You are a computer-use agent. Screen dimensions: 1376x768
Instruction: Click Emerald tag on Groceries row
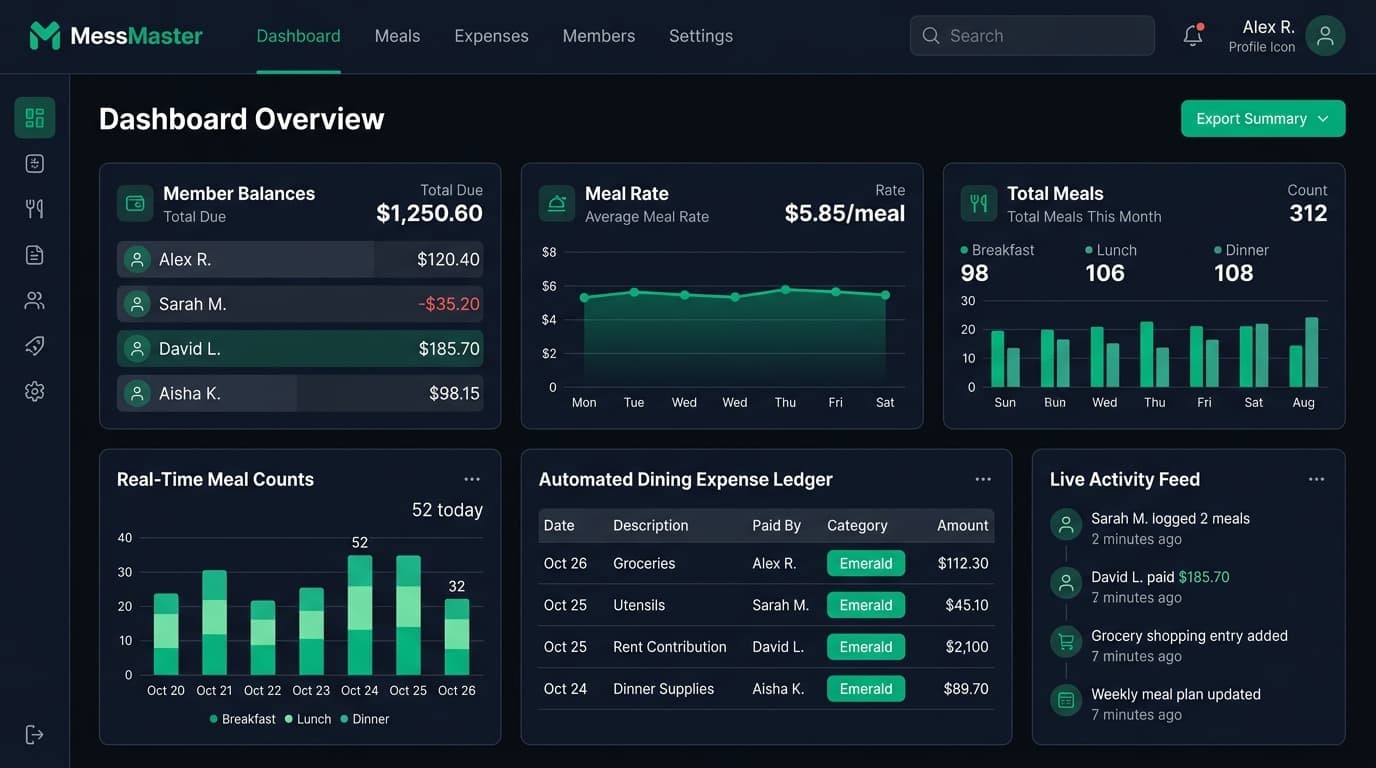pos(866,563)
